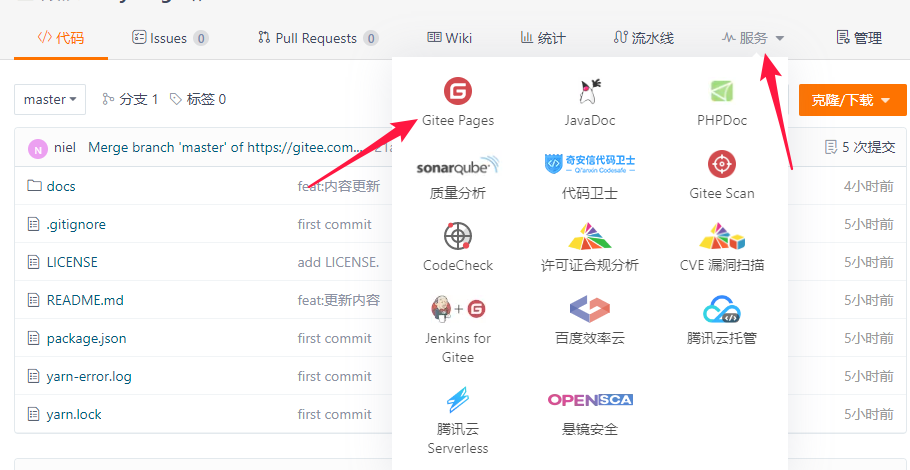Open the Wiki tab
The width and height of the screenshot is (910, 470).
[449, 38]
